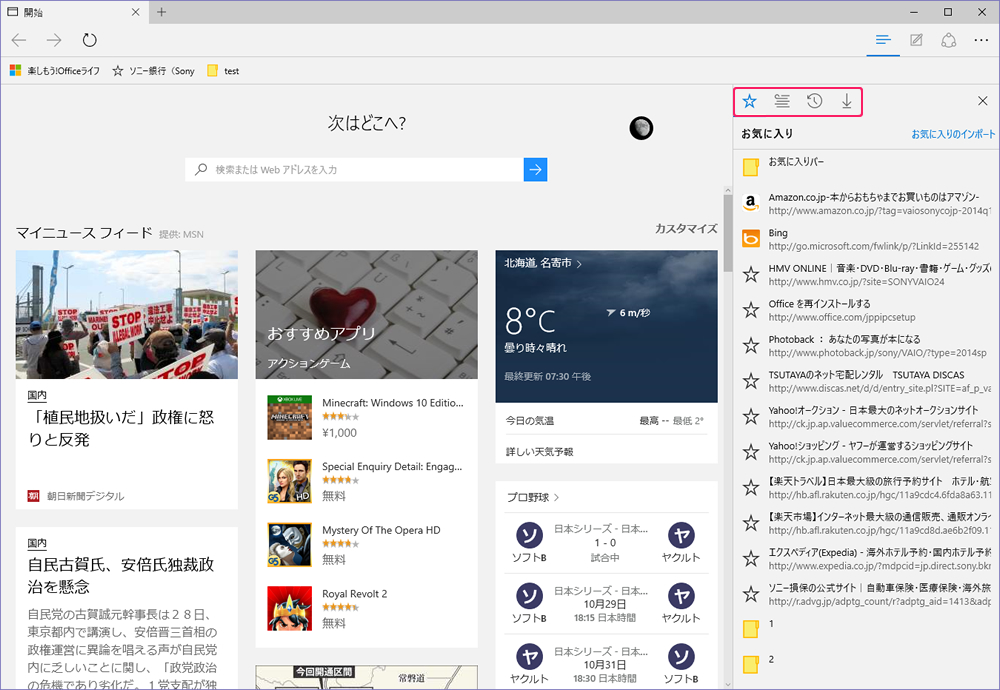Switch to the History clock tab
This screenshot has width=1000, height=690.
tap(814, 101)
